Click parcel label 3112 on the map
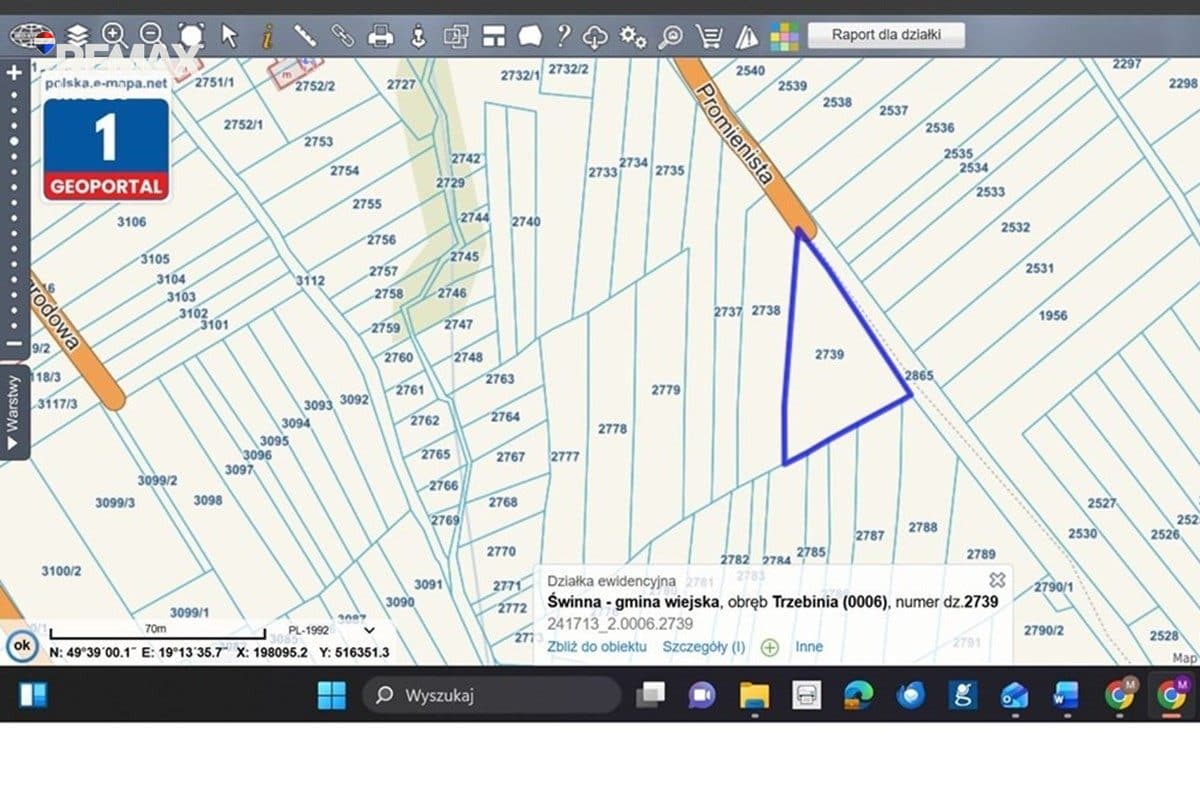This screenshot has width=1200, height=800. 310,281
